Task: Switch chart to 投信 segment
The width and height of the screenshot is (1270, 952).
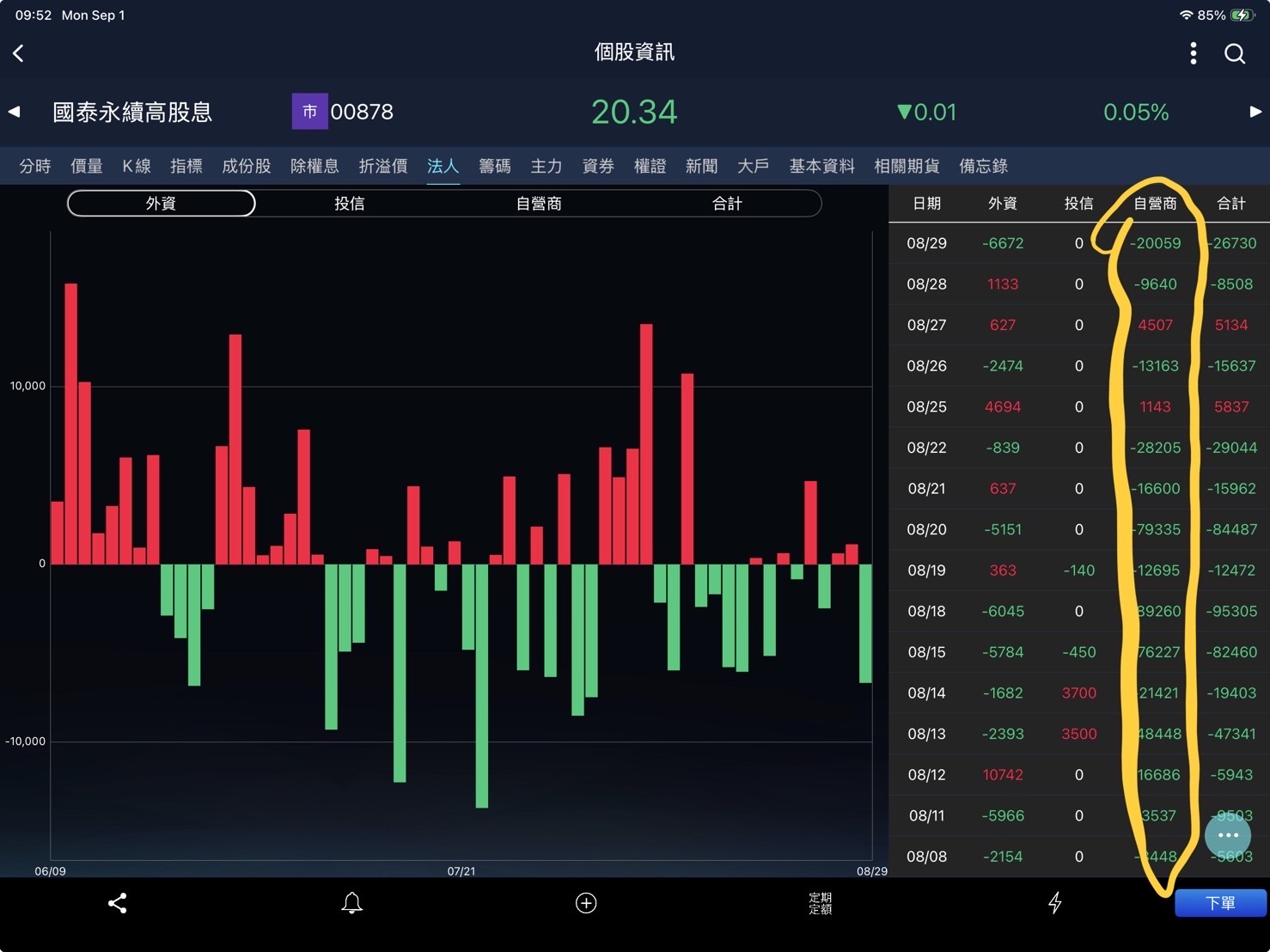Action: [x=350, y=204]
